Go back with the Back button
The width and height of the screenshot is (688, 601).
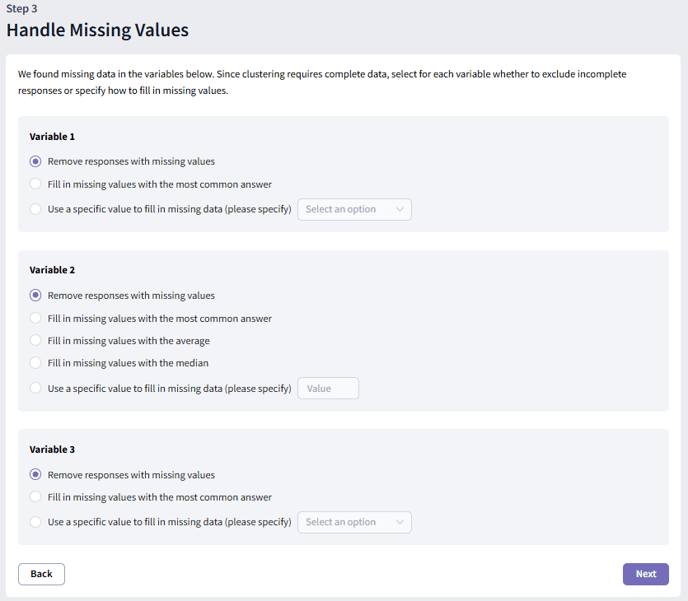point(41,574)
